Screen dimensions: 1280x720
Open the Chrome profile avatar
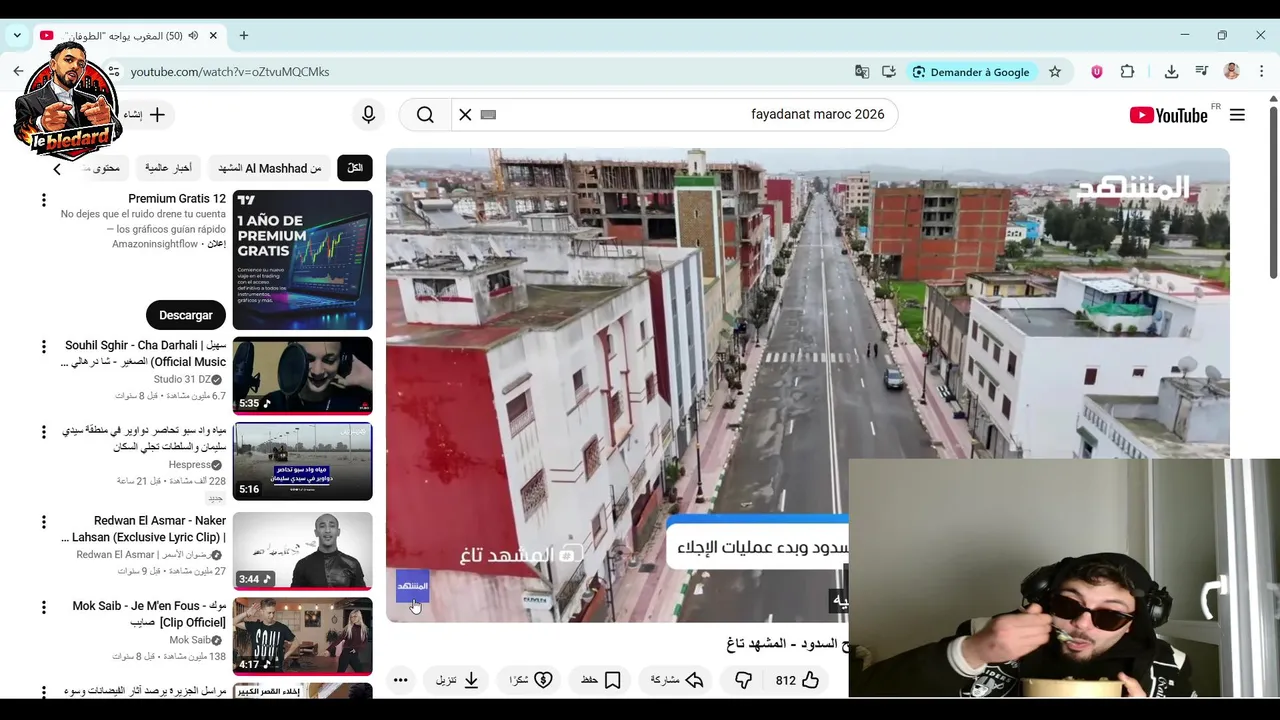(1232, 72)
